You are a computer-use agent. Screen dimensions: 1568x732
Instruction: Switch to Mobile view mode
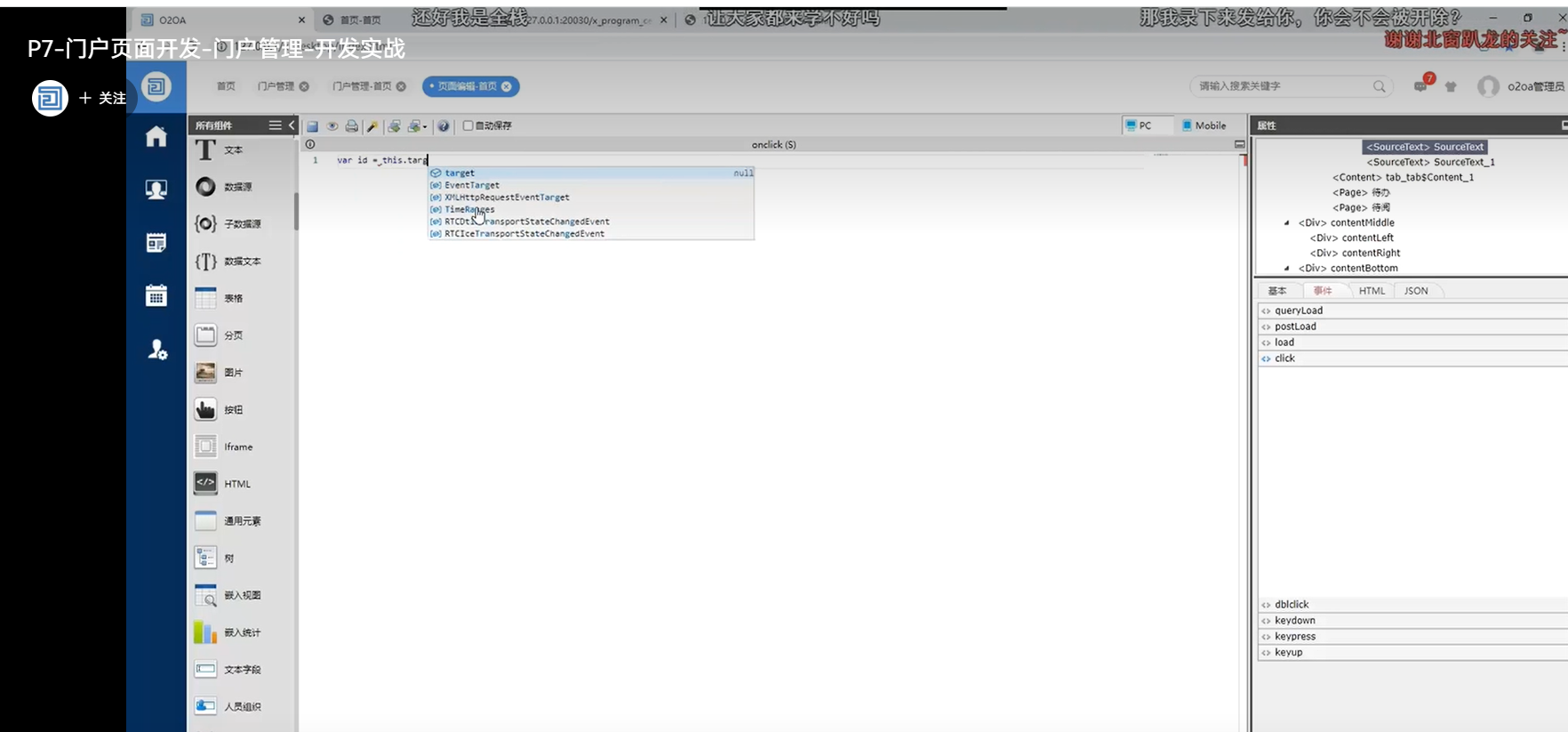click(1204, 125)
